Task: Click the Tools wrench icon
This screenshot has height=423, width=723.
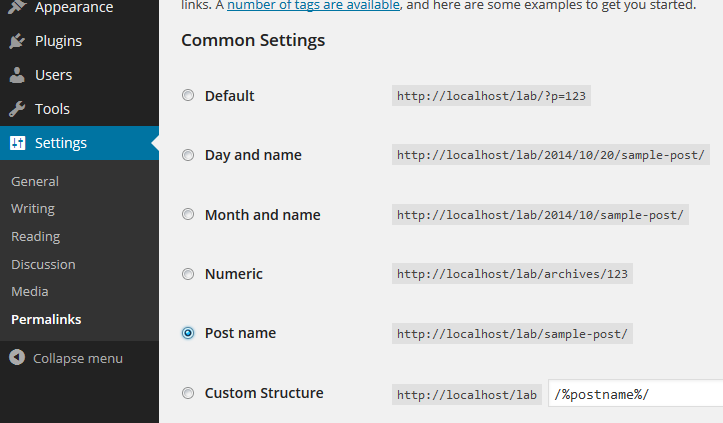Action: point(17,109)
